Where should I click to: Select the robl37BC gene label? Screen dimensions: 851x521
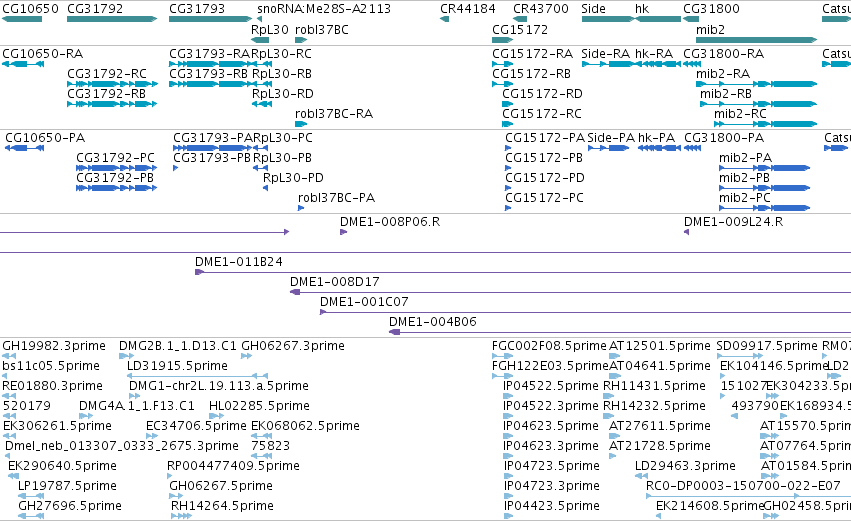click(x=322, y=29)
